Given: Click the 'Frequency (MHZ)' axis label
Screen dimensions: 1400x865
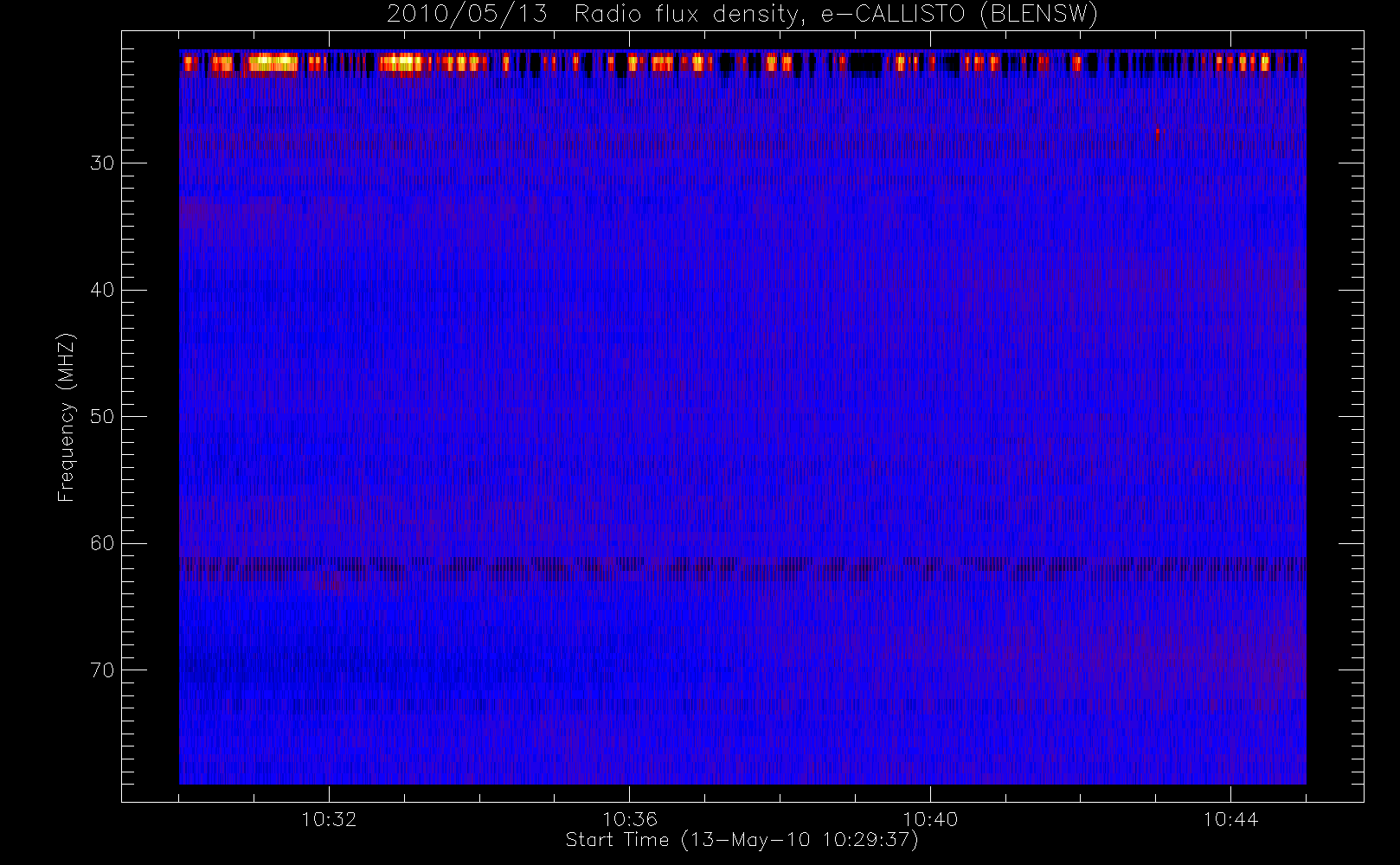Looking at the screenshot, I should pyautogui.click(x=67, y=417).
